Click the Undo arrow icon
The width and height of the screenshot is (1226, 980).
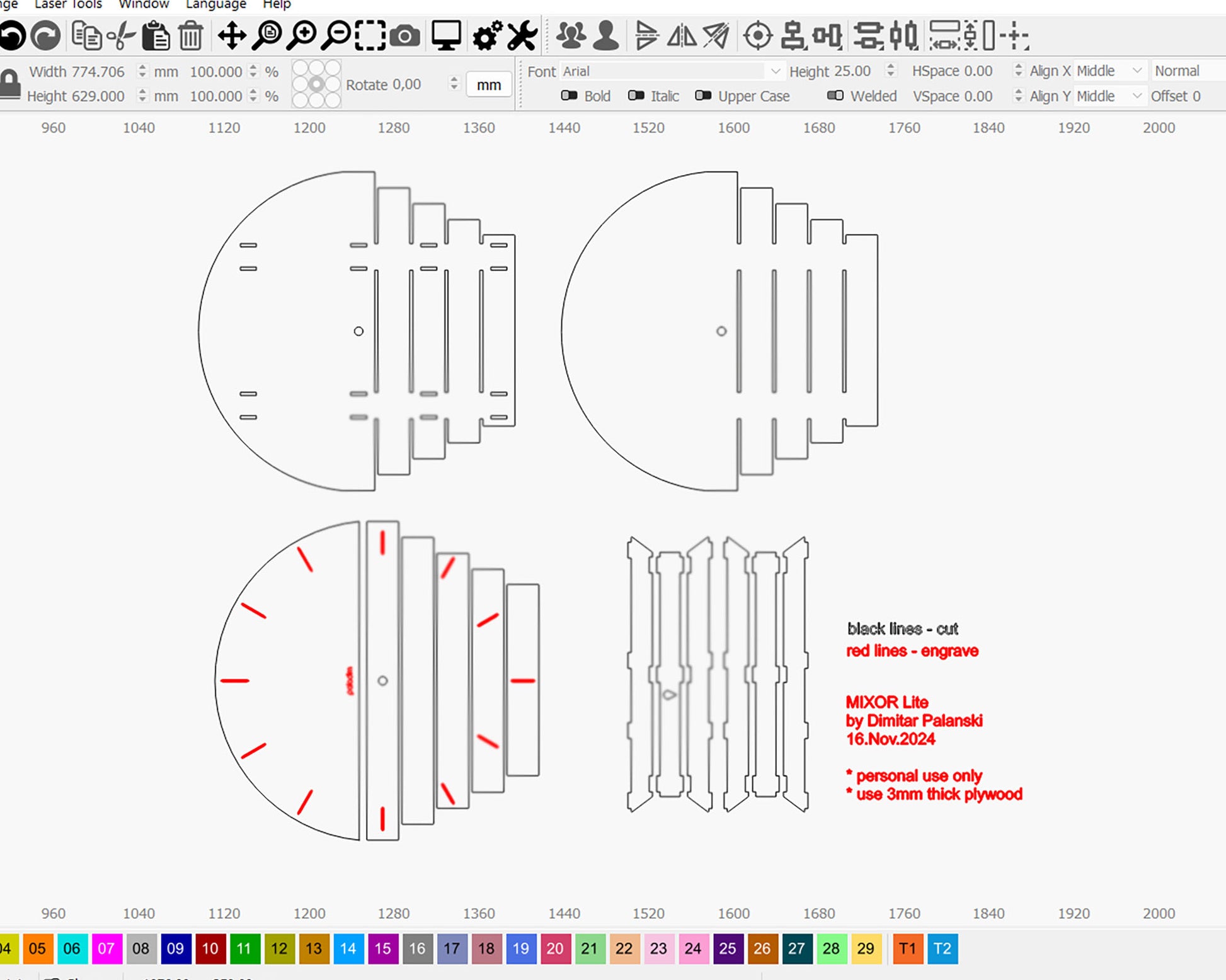11,36
